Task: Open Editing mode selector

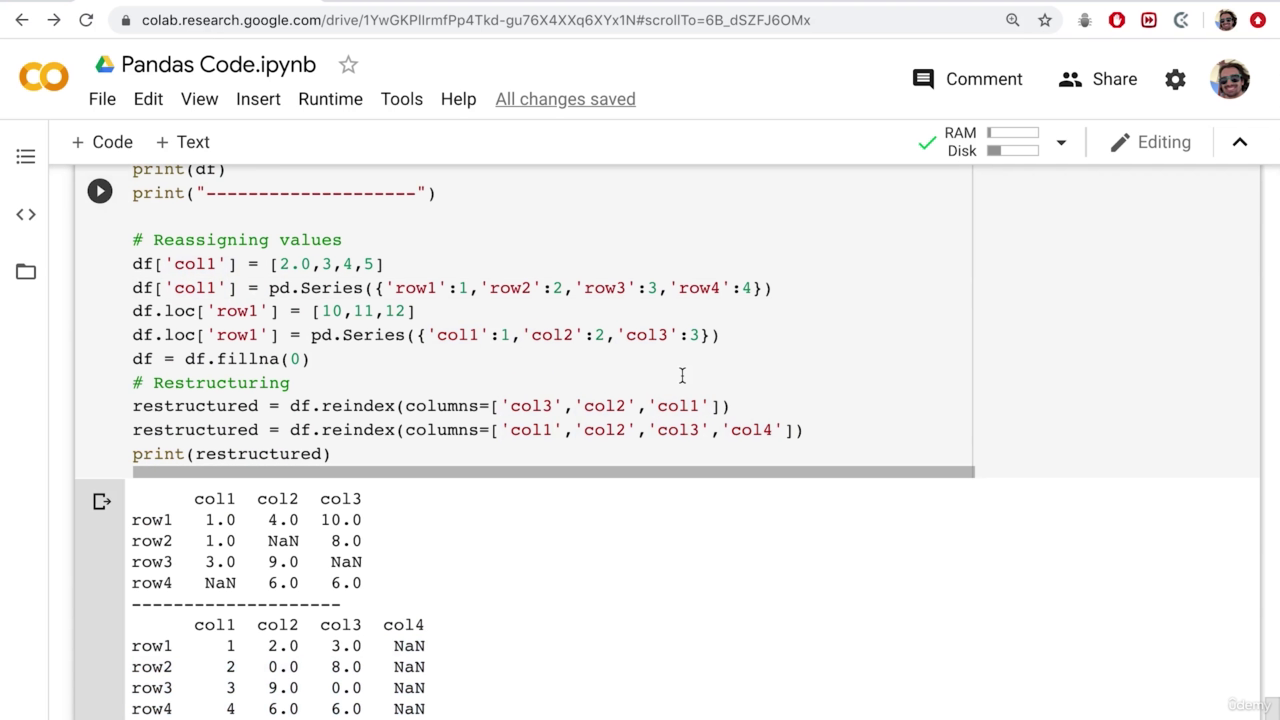Action: coord(1151,142)
